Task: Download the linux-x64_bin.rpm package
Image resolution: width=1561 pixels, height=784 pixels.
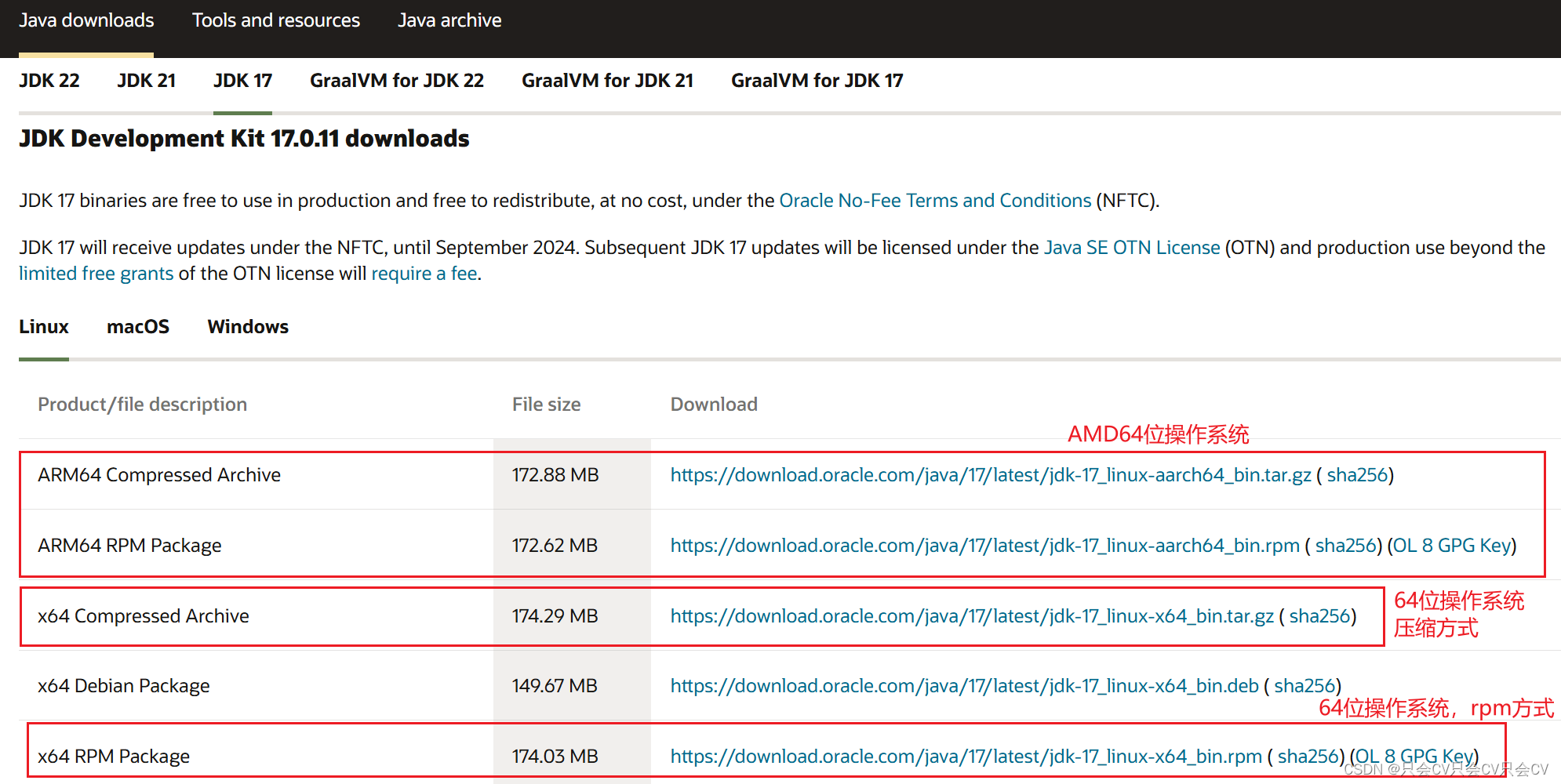Action: pyautogui.click(x=966, y=757)
